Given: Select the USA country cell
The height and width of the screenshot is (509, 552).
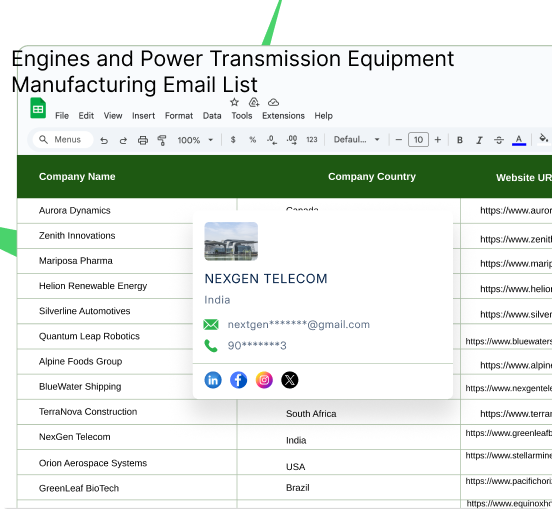Looking at the screenshot, I should [296, 467].
